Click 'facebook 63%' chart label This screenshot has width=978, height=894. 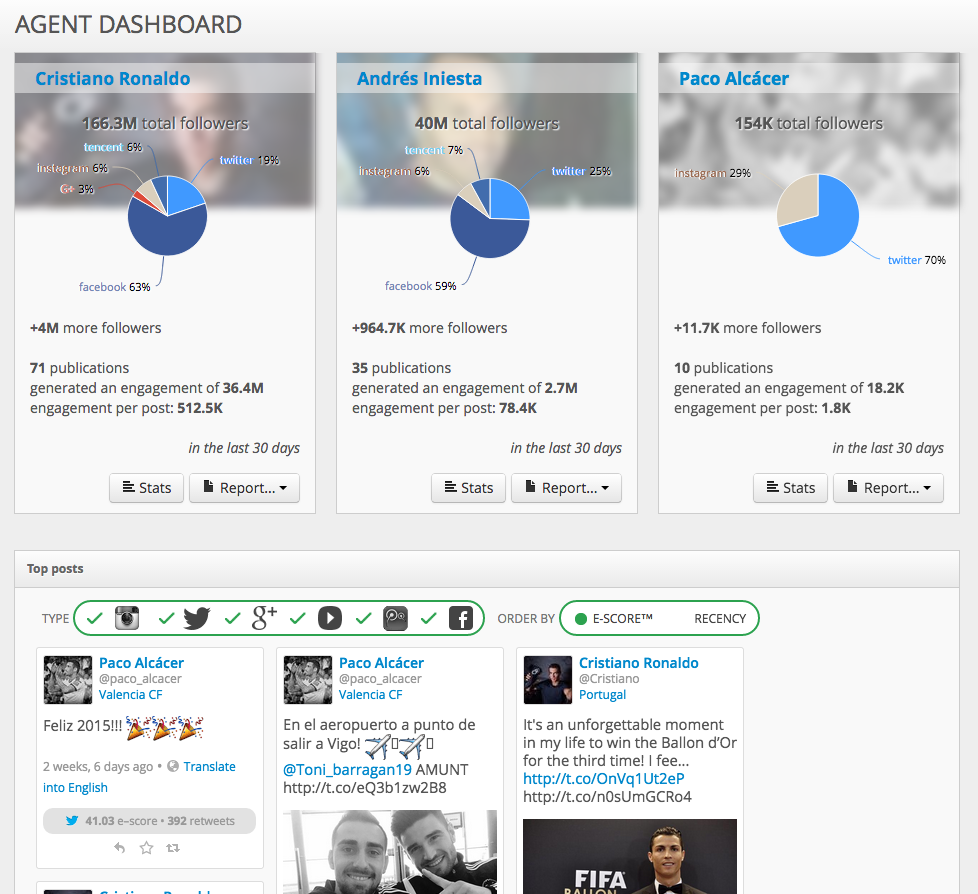pos(114,287)
